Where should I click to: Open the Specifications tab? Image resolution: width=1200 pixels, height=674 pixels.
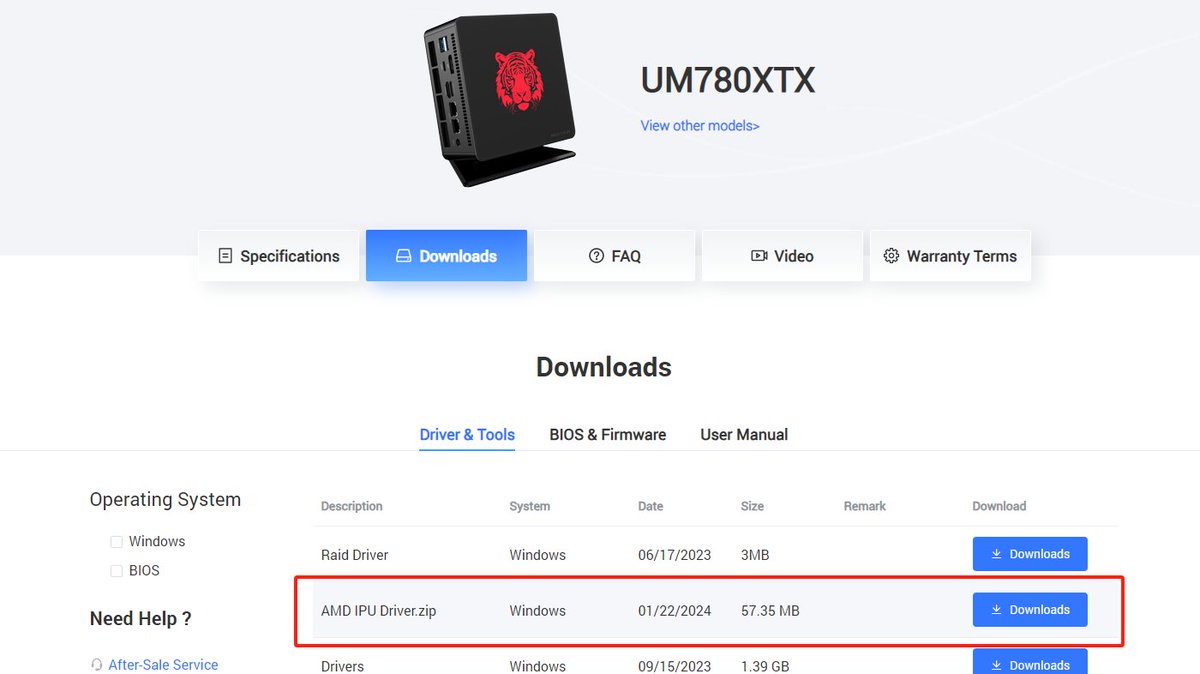(279, 256)
